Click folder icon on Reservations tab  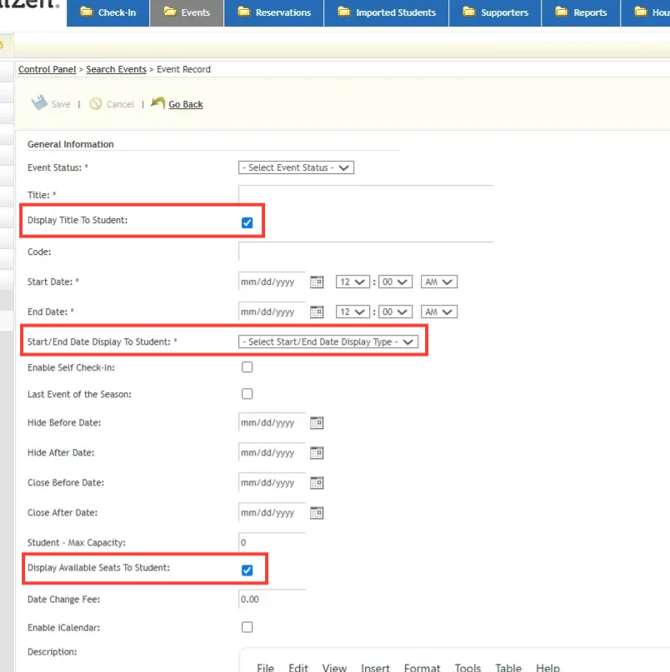(244, 12)
